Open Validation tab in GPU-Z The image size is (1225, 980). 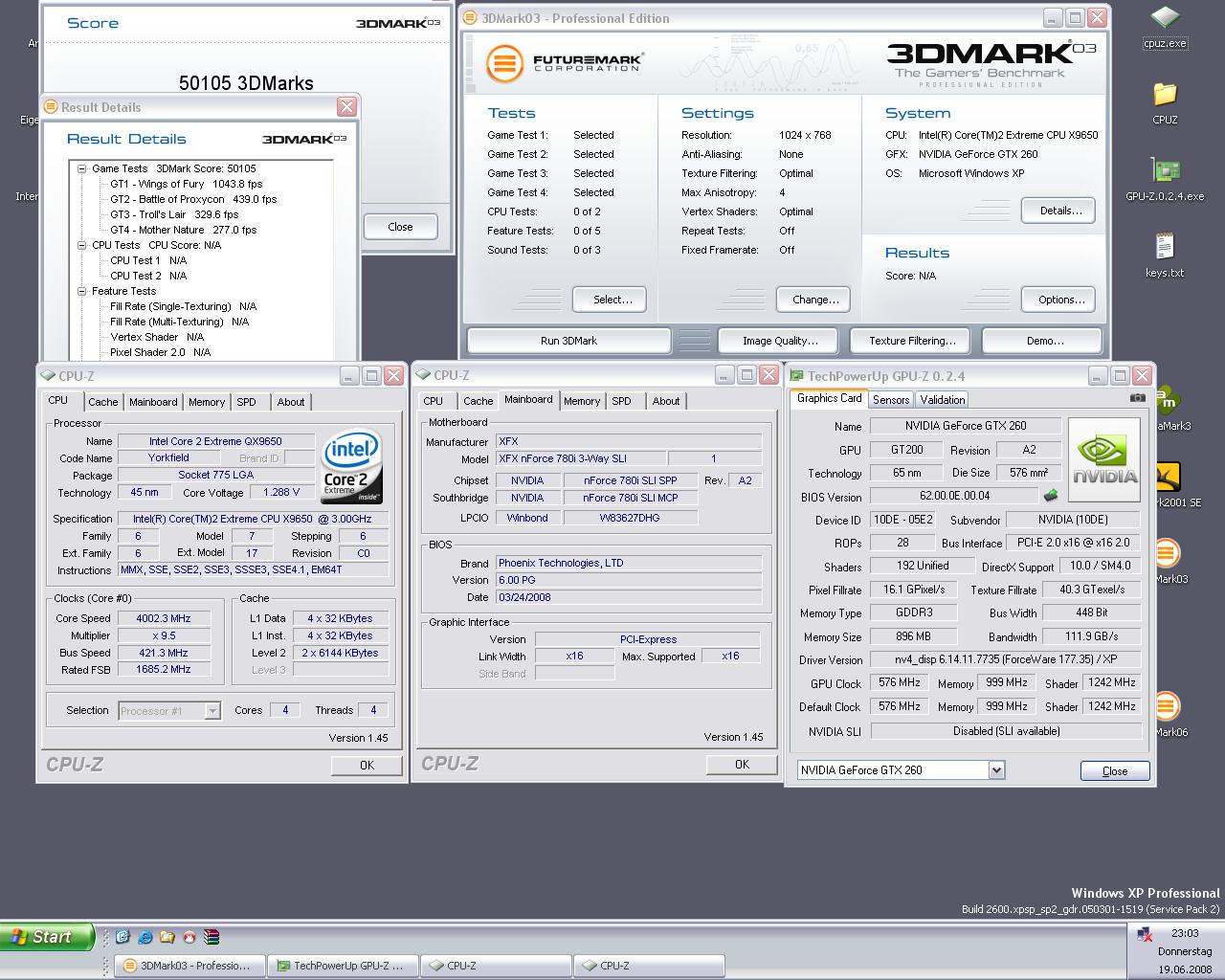[943, 400]
